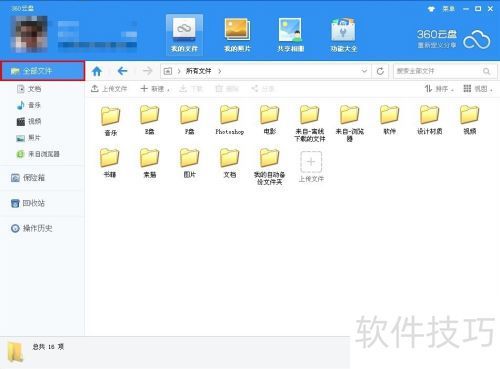
Task: Click the search magnifier icon
Action: (486, 71)
